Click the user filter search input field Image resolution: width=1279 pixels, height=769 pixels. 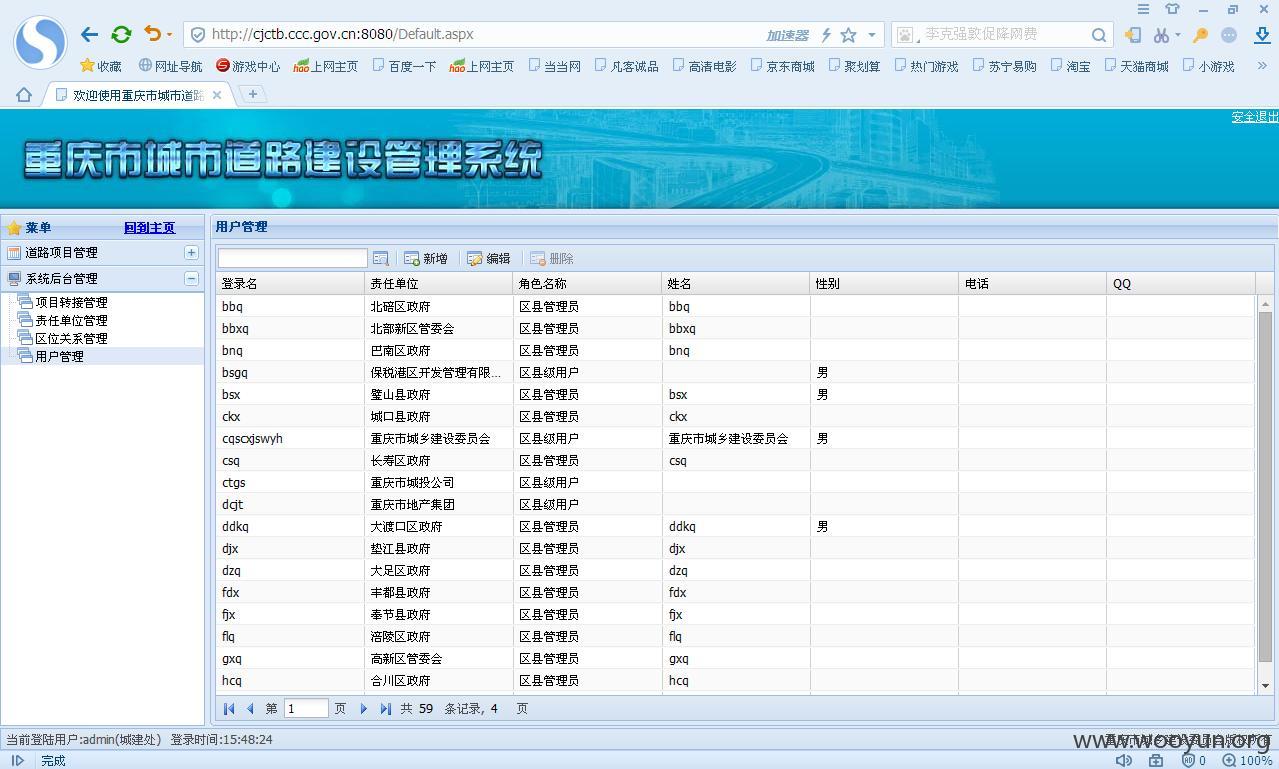(x=293, y=258)
